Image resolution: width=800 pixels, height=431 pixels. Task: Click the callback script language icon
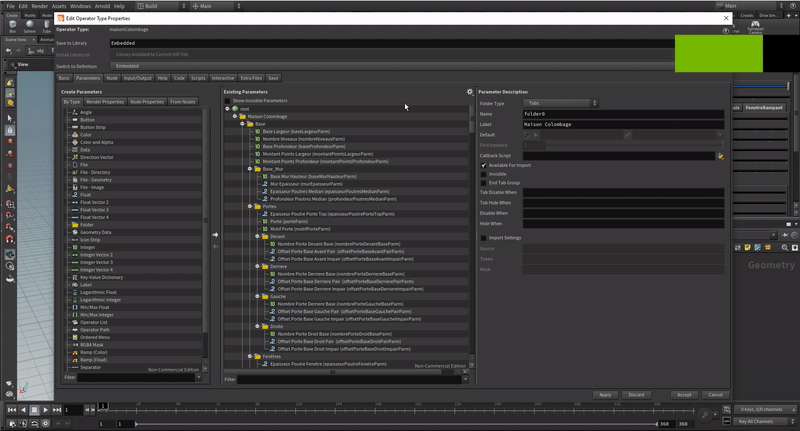(720, 156)
